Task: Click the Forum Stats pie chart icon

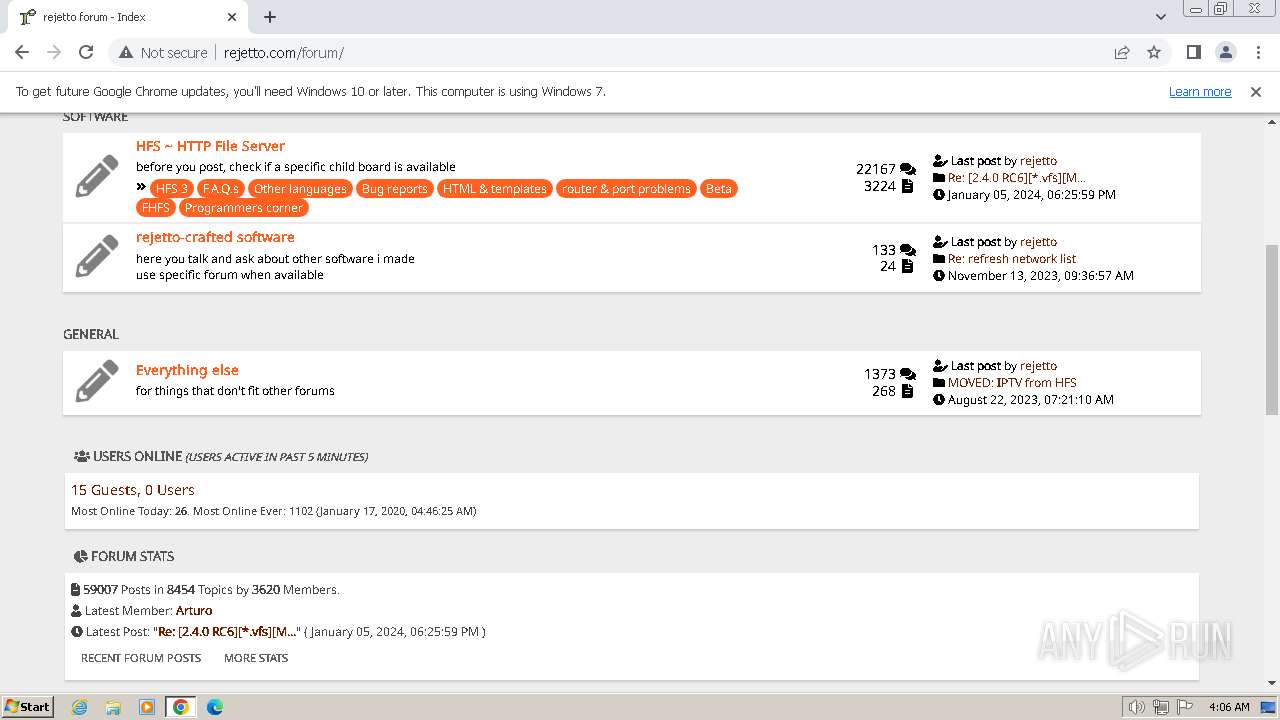Action: 81,556
